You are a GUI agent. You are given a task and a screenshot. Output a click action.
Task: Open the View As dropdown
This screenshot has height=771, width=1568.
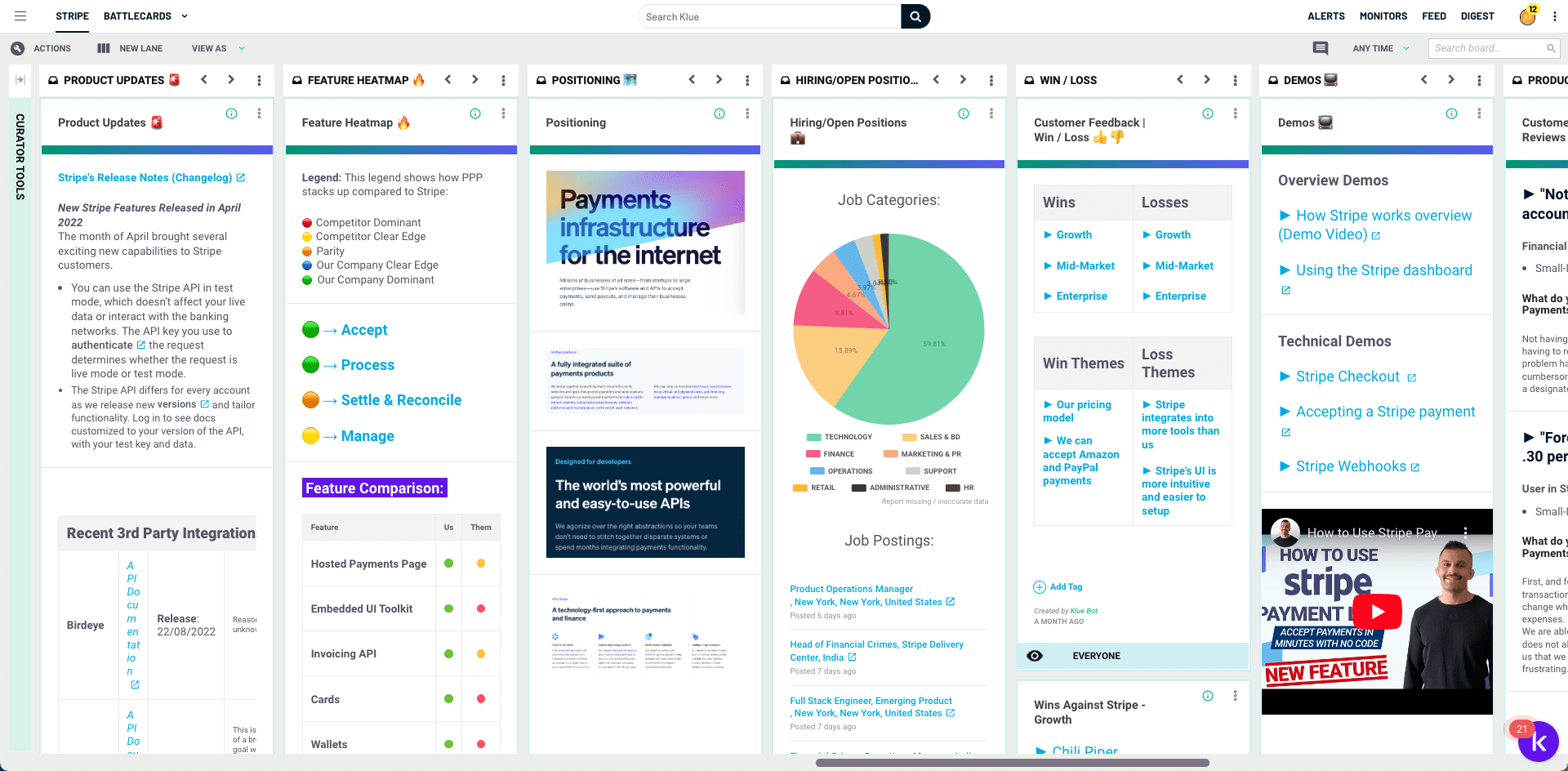tap(217, 48)
